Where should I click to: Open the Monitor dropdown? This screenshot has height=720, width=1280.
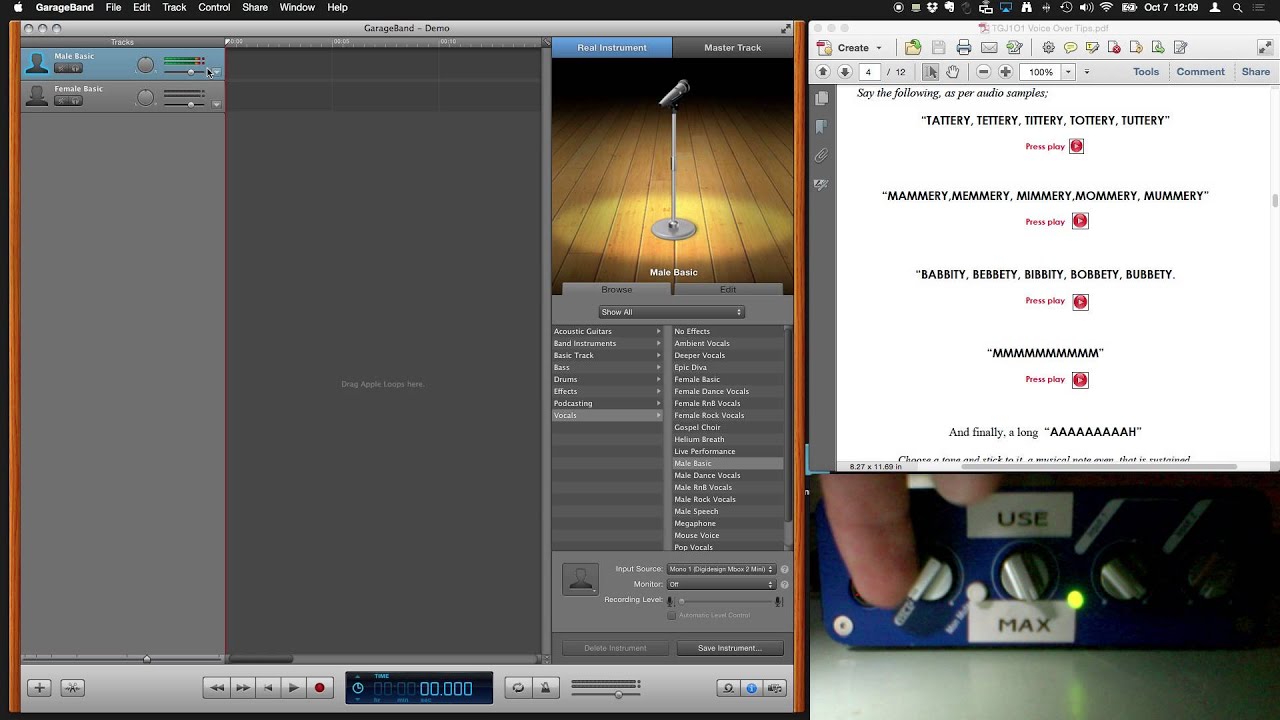722,584
